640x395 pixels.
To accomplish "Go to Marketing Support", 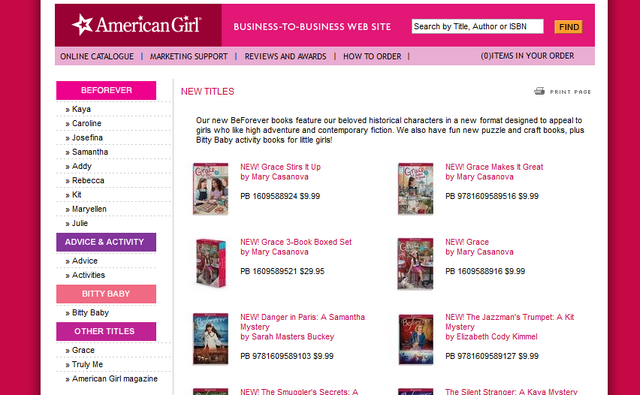I will (x=189, y=56).
